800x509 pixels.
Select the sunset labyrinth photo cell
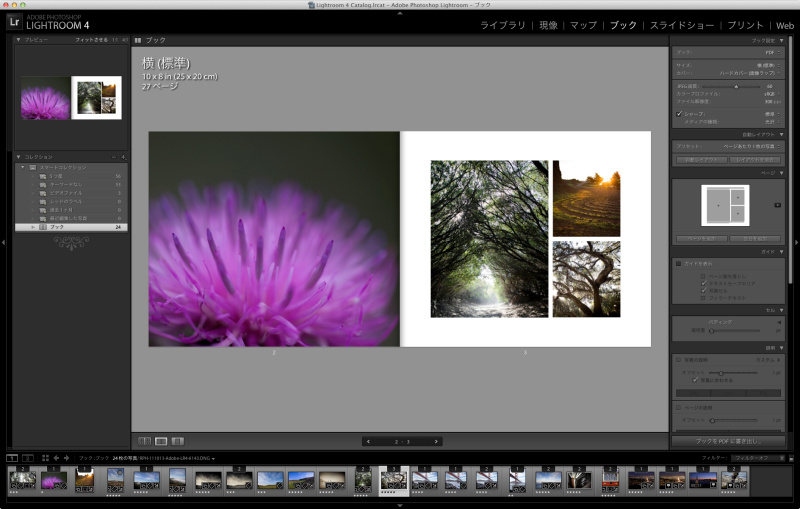(587, 198)
